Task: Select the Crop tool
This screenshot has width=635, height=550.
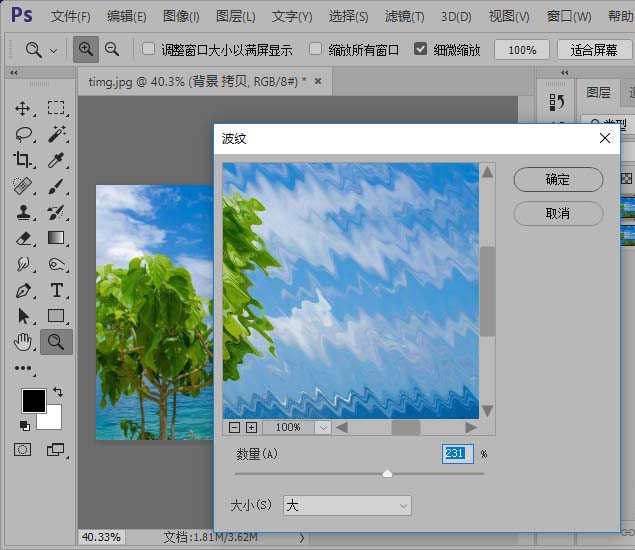Action: (23, 160)
